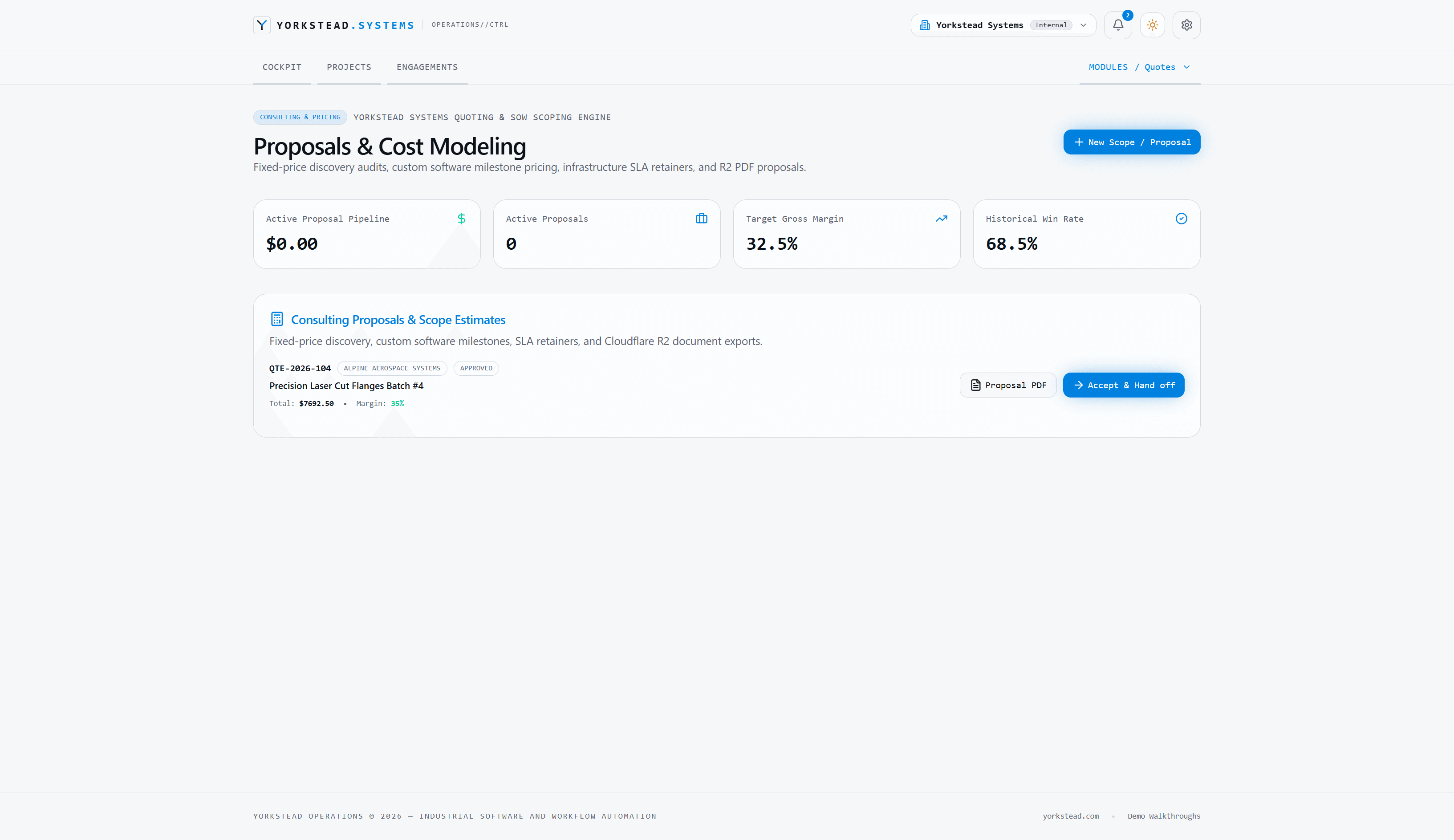Image resolution: width=1454 pixels, height=840 pixels.
Task: Open the yorkstead.com footer link
Action: click(1070, 816)
